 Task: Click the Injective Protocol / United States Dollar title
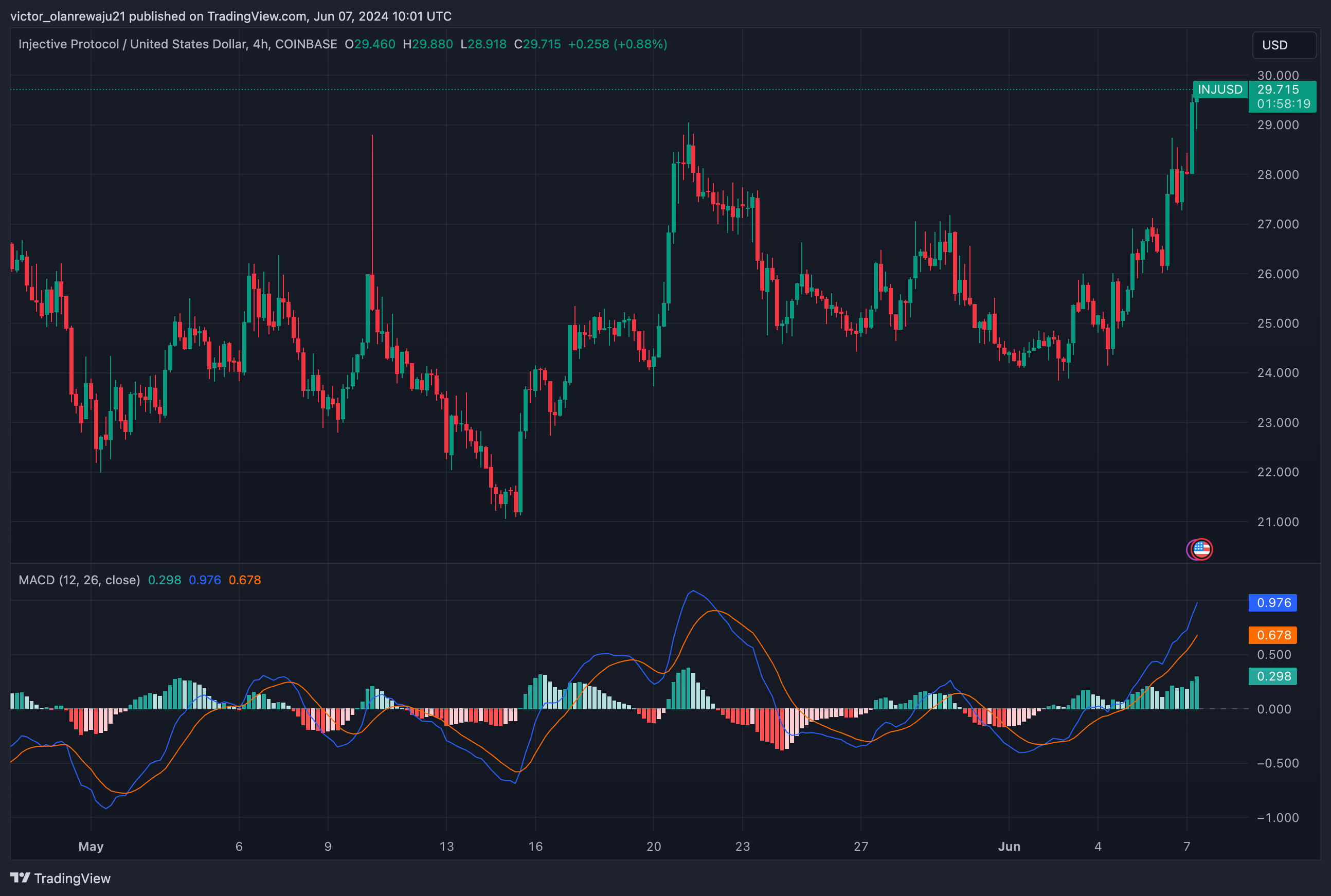tap(133, 44)
